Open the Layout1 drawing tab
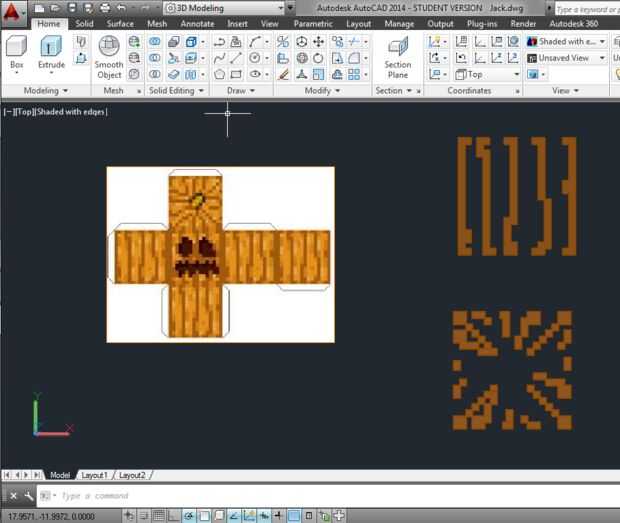620x523 pixels. 94,475
